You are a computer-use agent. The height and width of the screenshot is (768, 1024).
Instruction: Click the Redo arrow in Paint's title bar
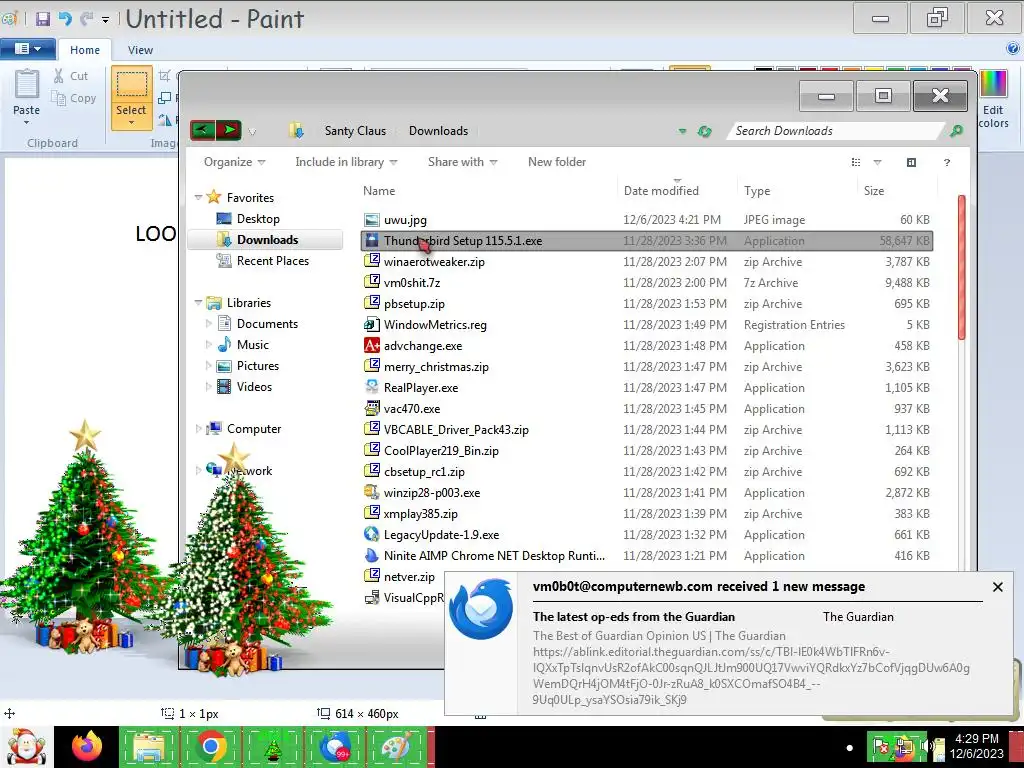click(x=86, y=19)
